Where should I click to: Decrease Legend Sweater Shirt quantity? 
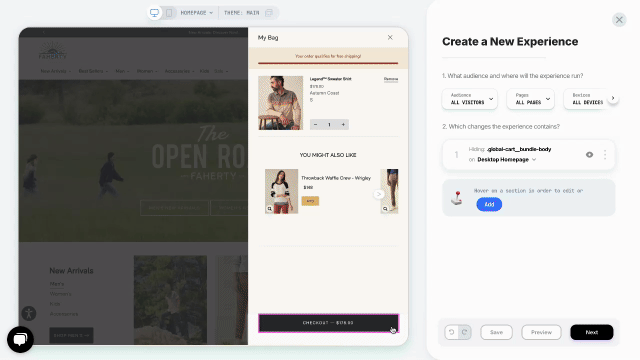click(x=316, y=124)
